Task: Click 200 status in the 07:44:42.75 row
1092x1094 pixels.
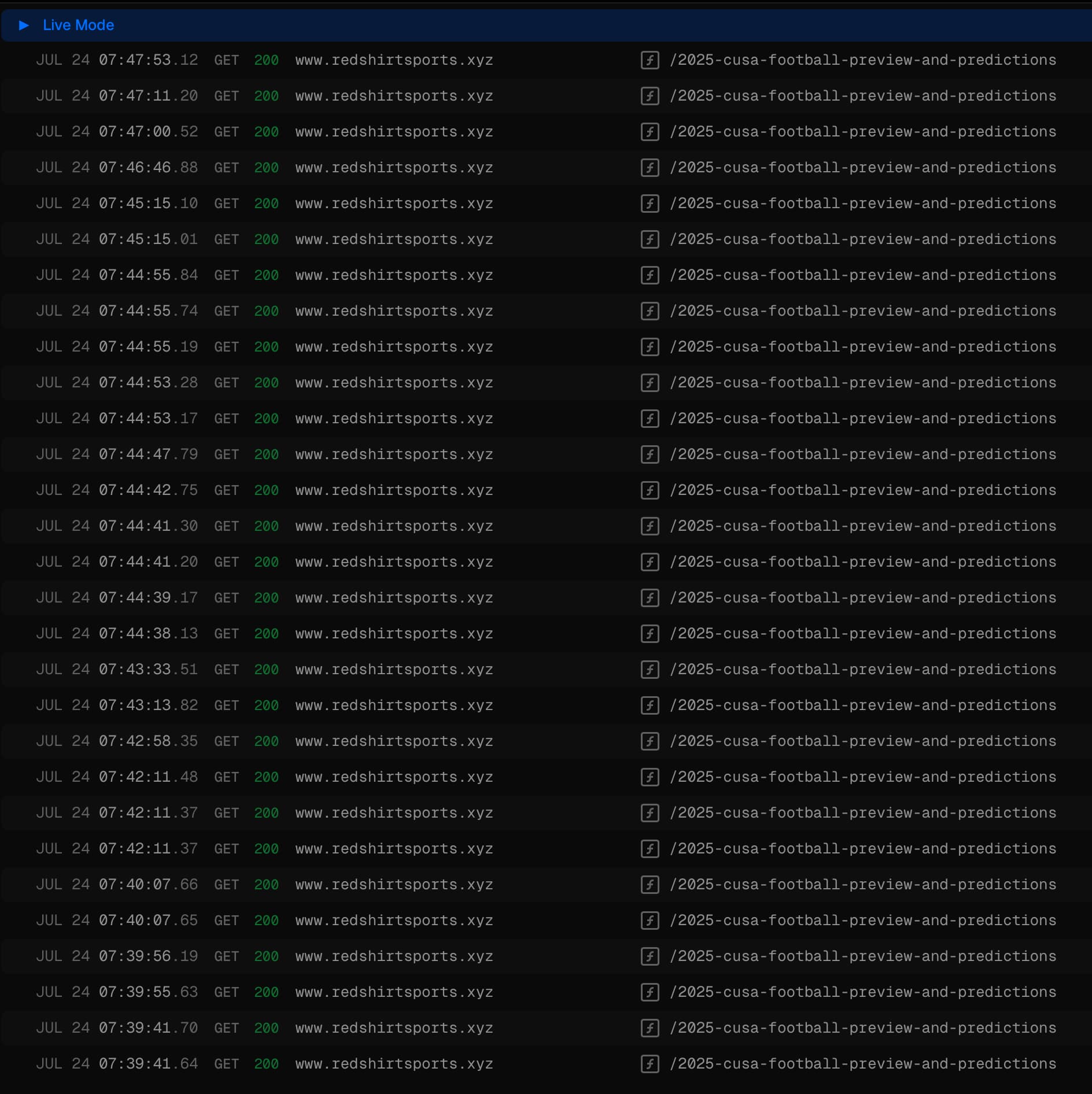Action: pyautogui.click(x=266, y=490)
